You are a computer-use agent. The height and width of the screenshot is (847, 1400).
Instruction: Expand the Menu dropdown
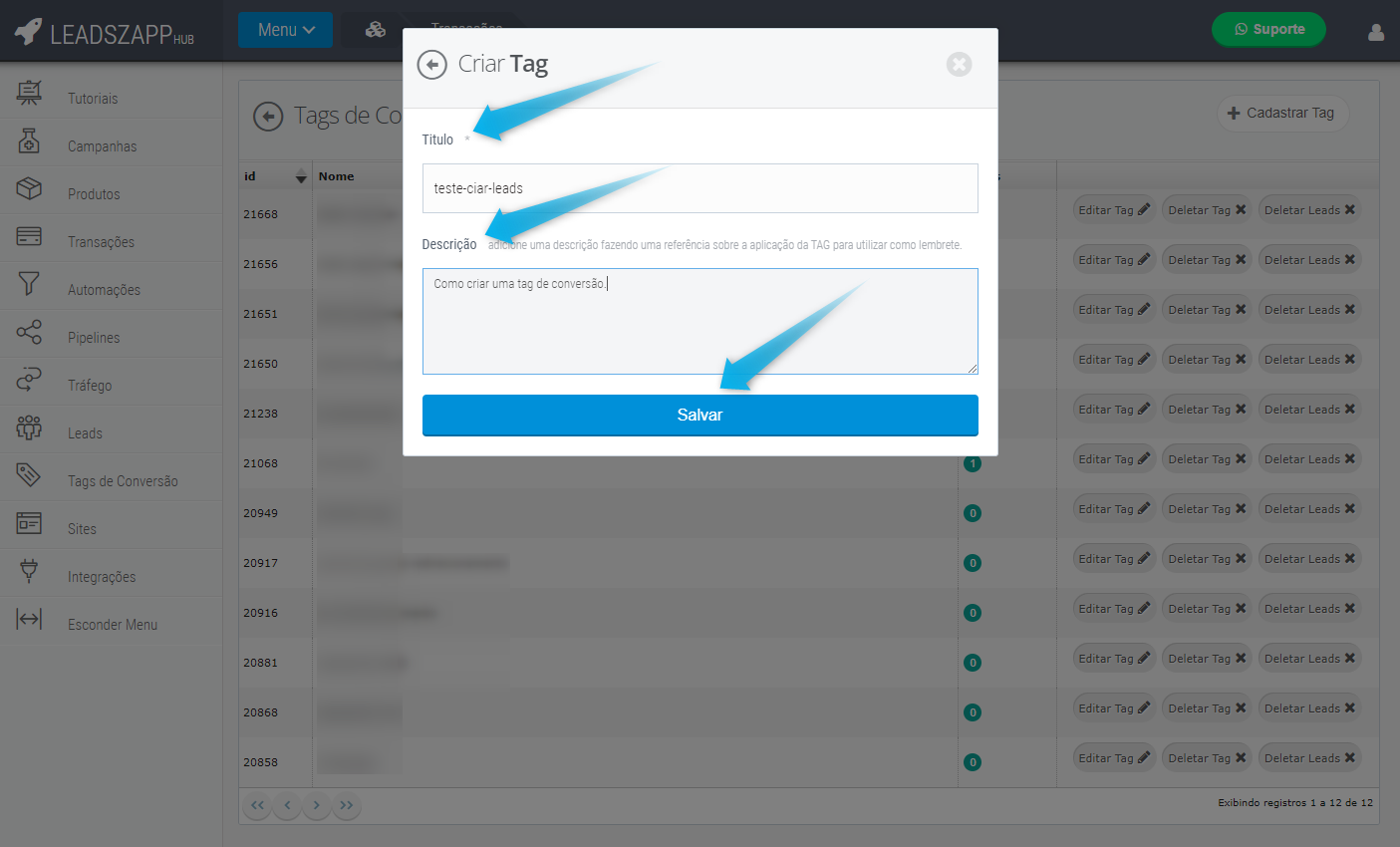coord(285,30)
